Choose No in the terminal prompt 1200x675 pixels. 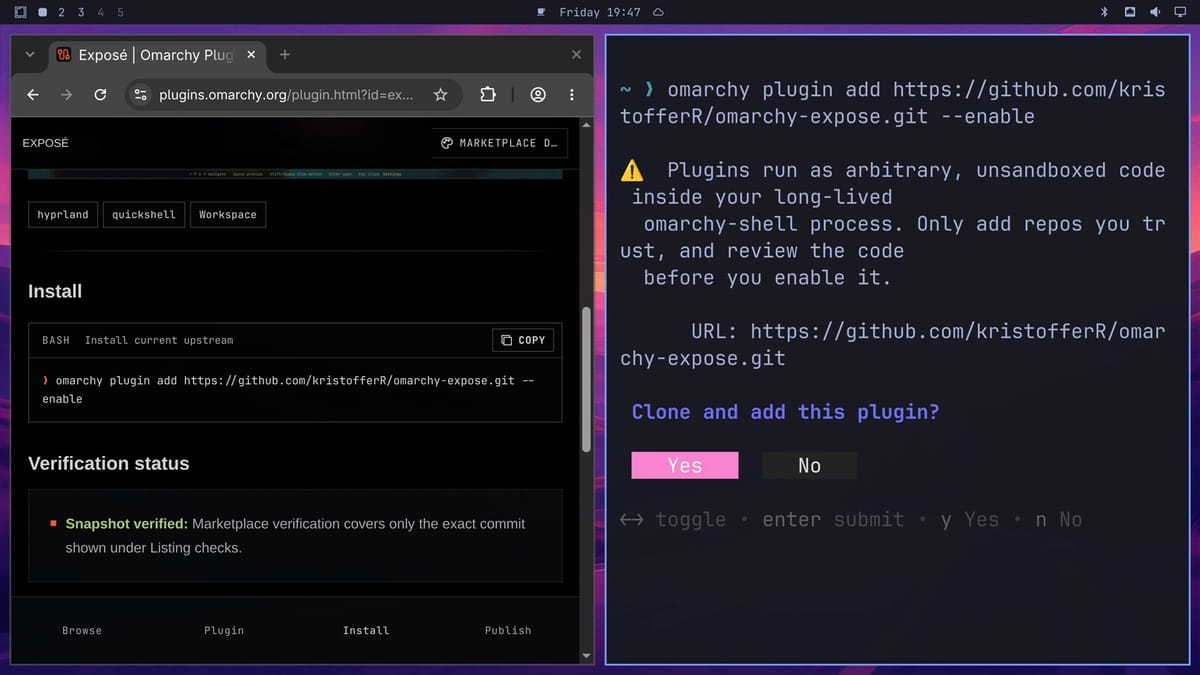click(809, 465)
